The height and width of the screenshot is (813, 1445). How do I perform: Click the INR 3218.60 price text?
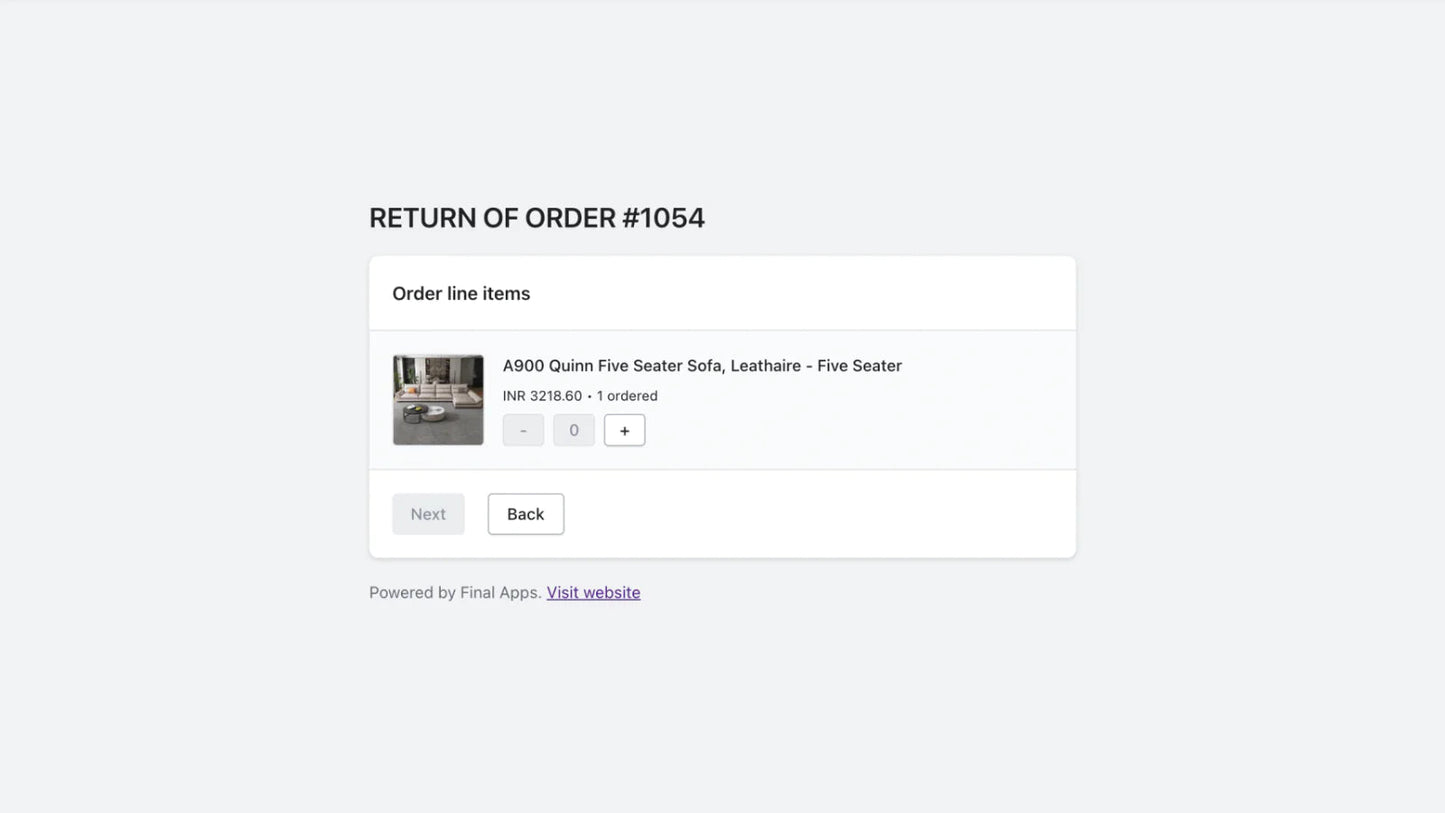click(542, 396)
